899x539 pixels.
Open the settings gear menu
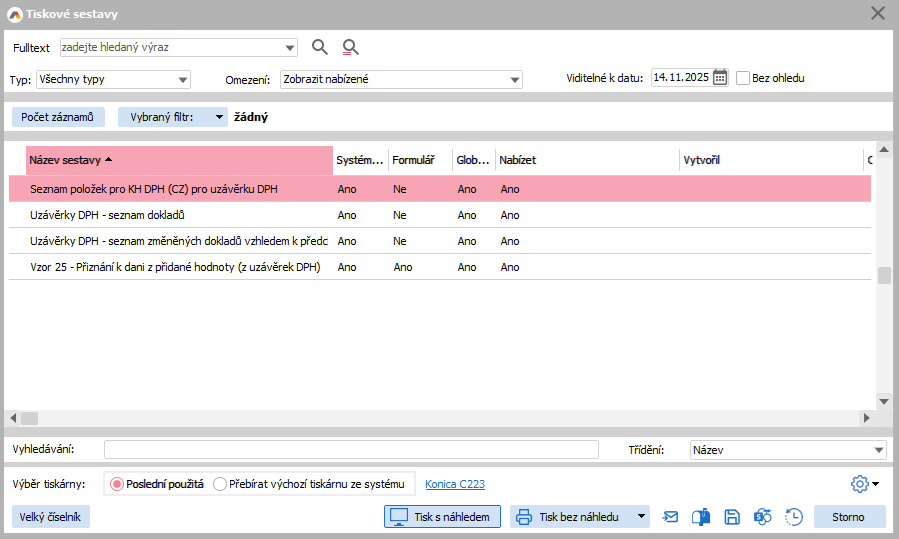(863, 484)
